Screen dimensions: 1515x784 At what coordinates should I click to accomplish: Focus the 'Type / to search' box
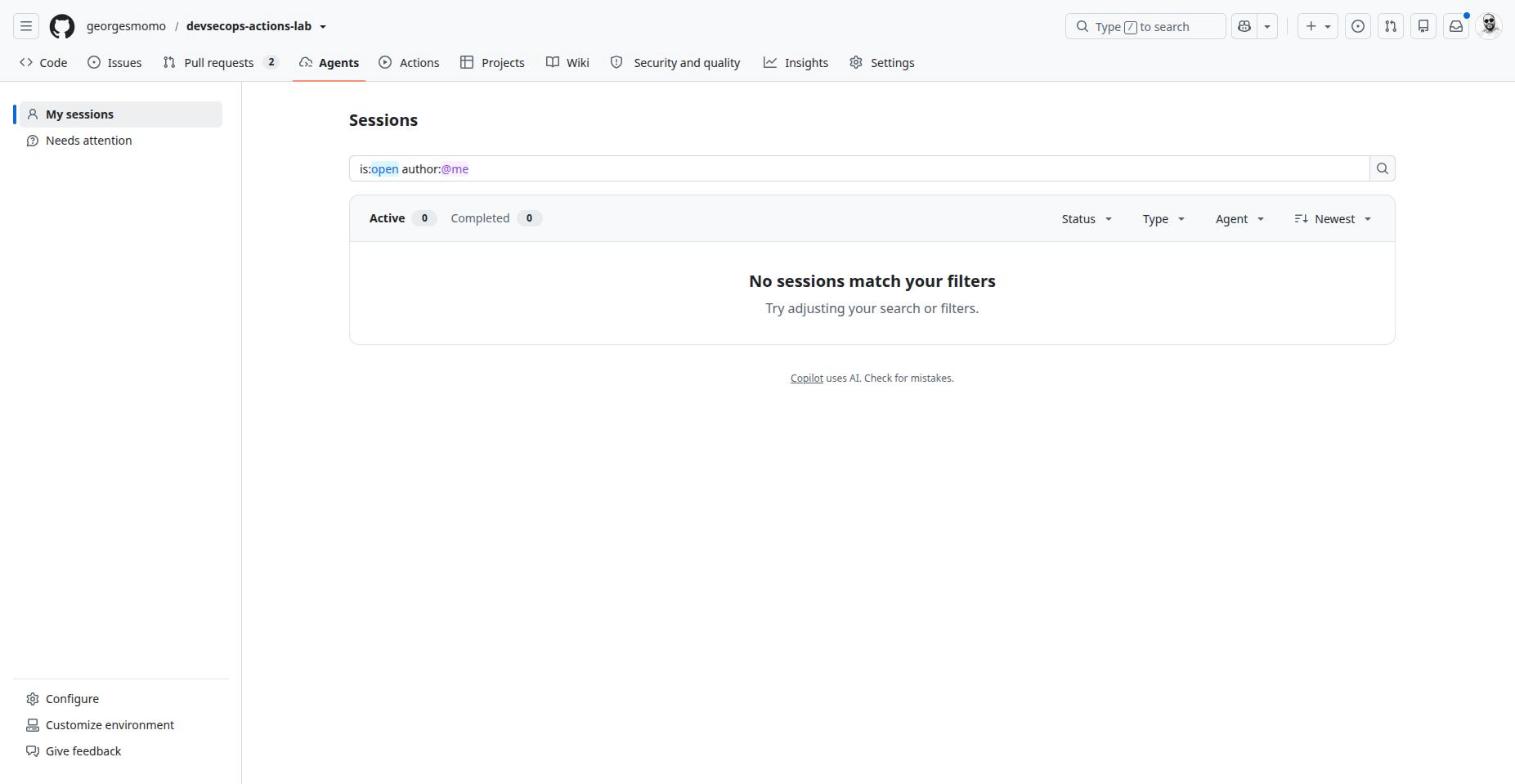[x=1145, y=26]
